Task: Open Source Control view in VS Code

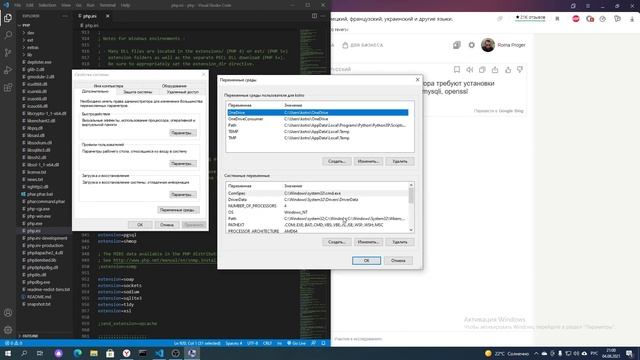Action: tap(8, 53)
